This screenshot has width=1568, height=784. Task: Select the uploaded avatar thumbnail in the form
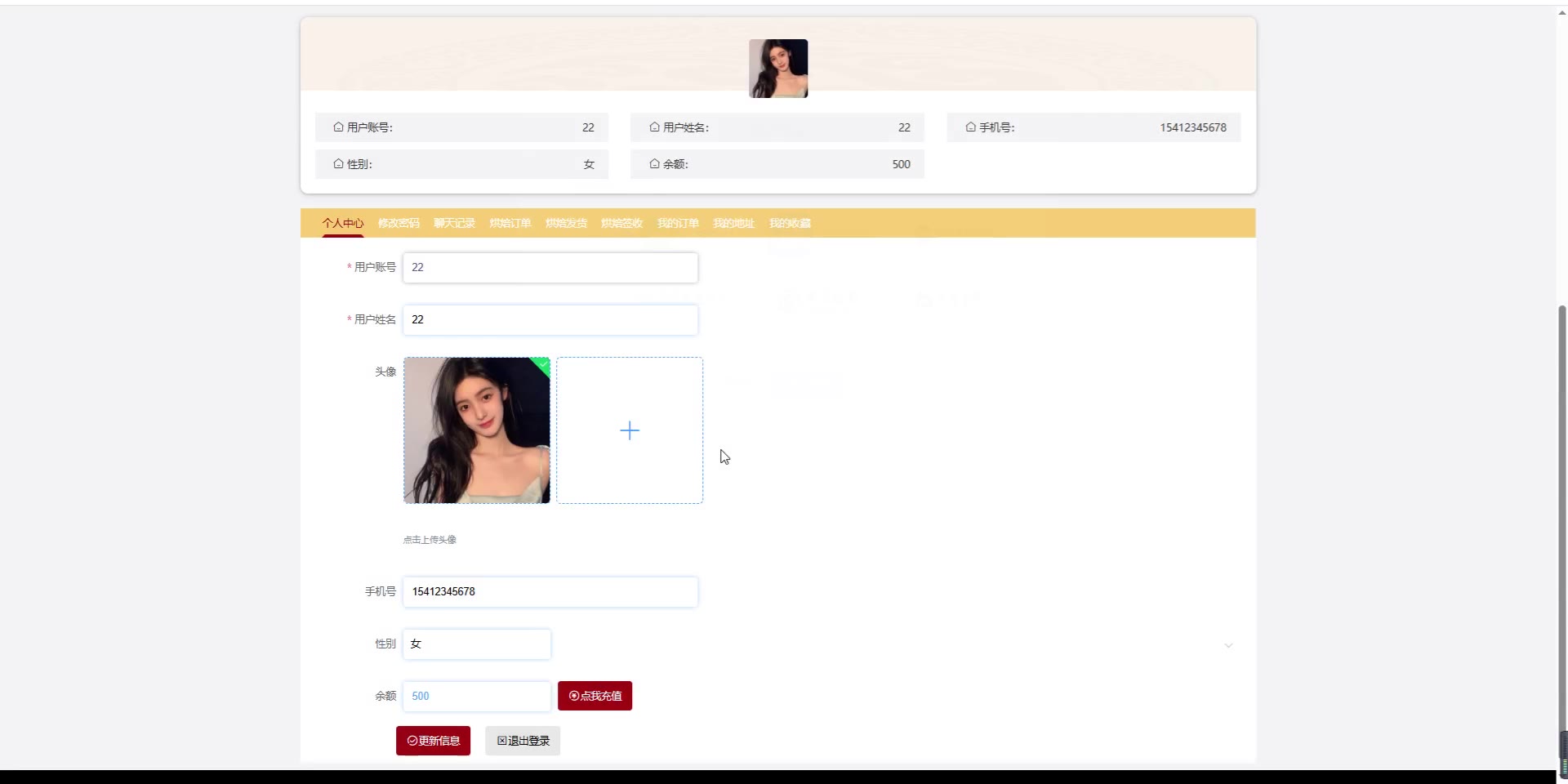pos(477,430)
